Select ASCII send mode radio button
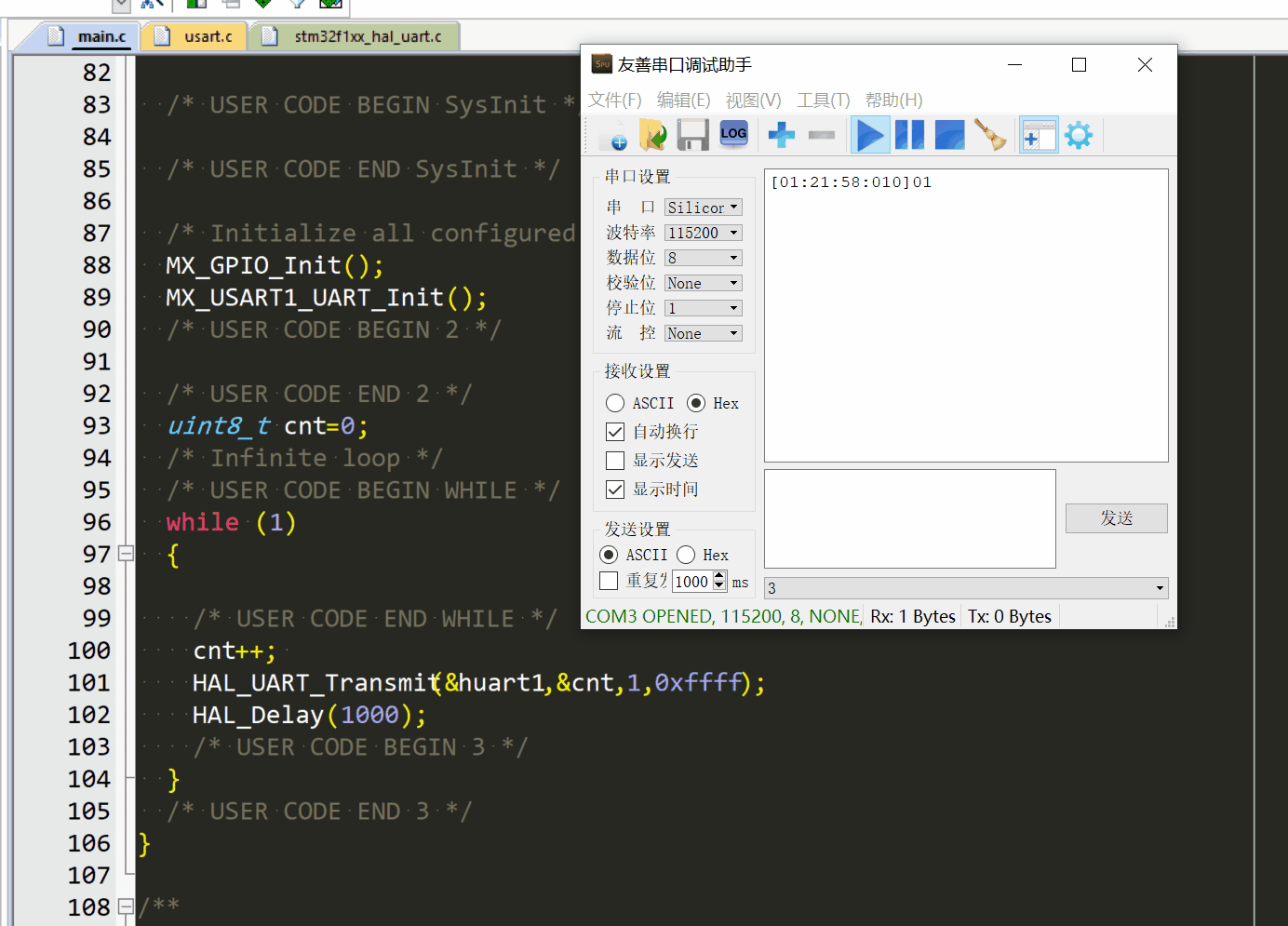Screen dimensions: 1288x926 pos(609,555)
